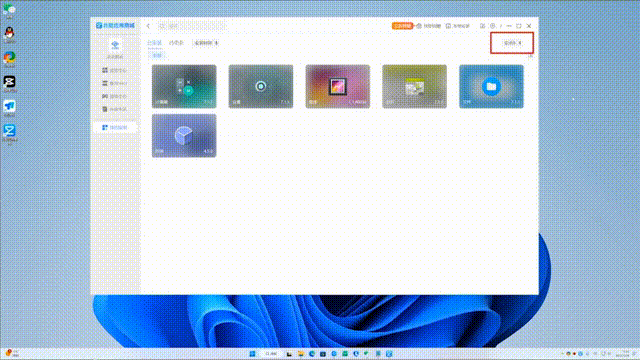Launch the QQ penguin desktop shortcut
Screen dimensions: 640x360
click(x=9, y=35)
